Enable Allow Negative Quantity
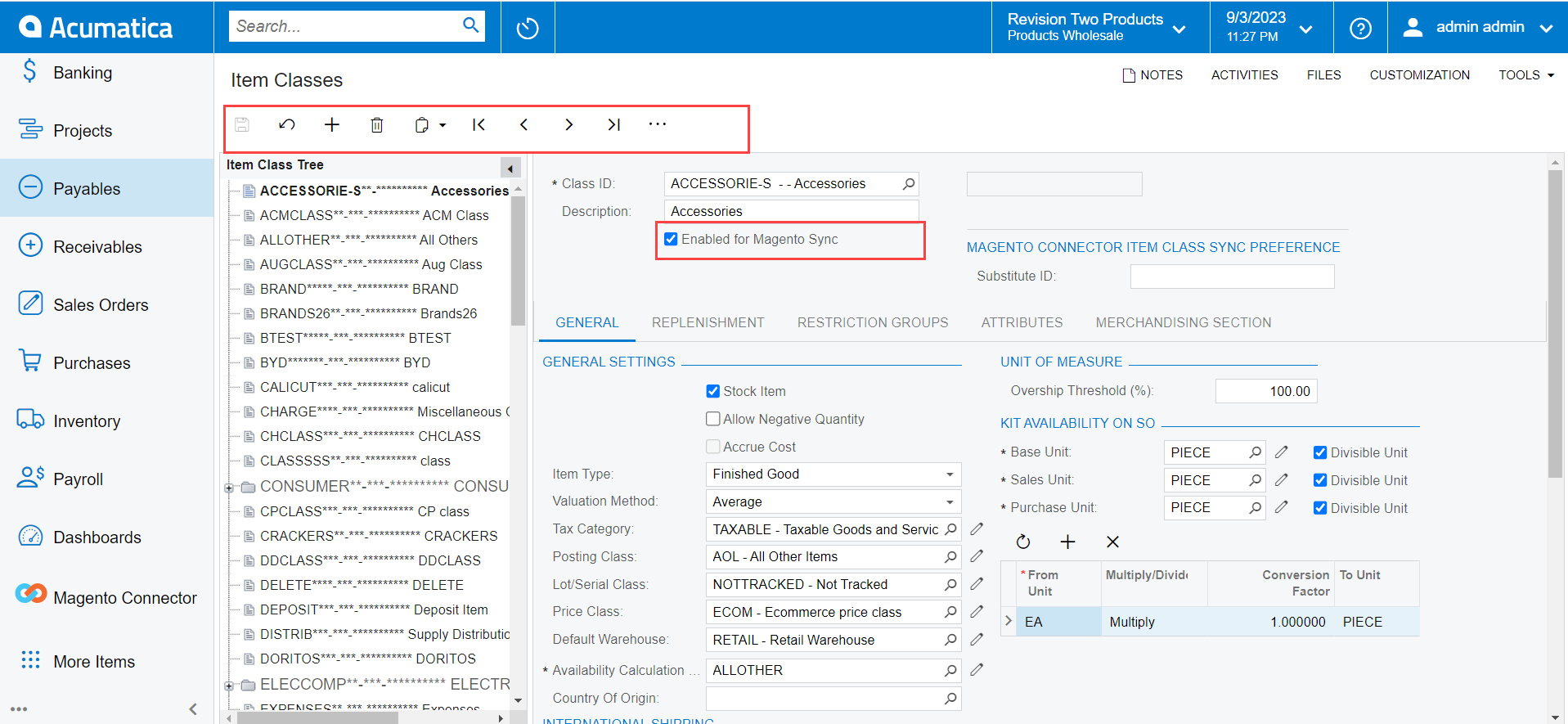1568x724 pixels. tap(712, 419)
